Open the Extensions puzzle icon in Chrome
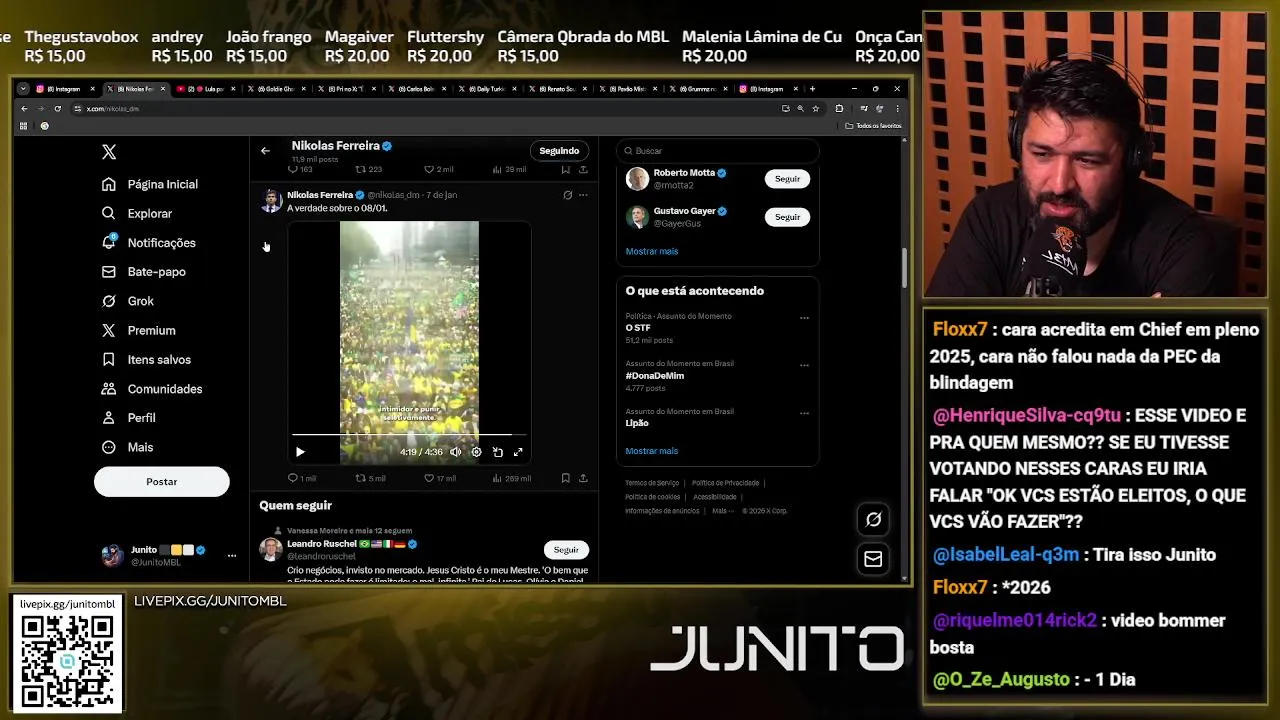This screenshot has width=1280, height=720. coord(839,108)
